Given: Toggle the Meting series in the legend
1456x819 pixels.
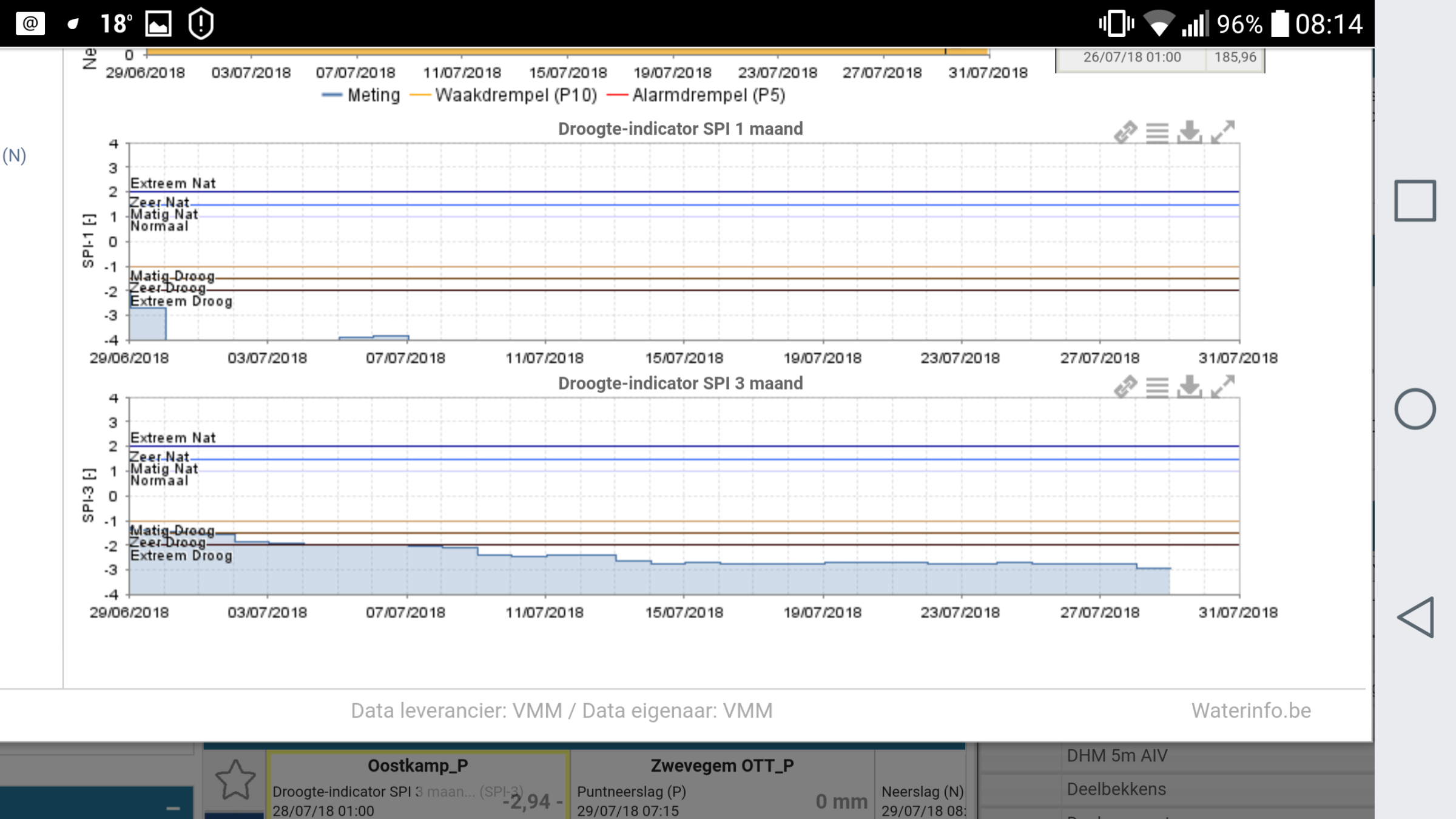Looking at the screenshot, I should [x=361, y=95].
